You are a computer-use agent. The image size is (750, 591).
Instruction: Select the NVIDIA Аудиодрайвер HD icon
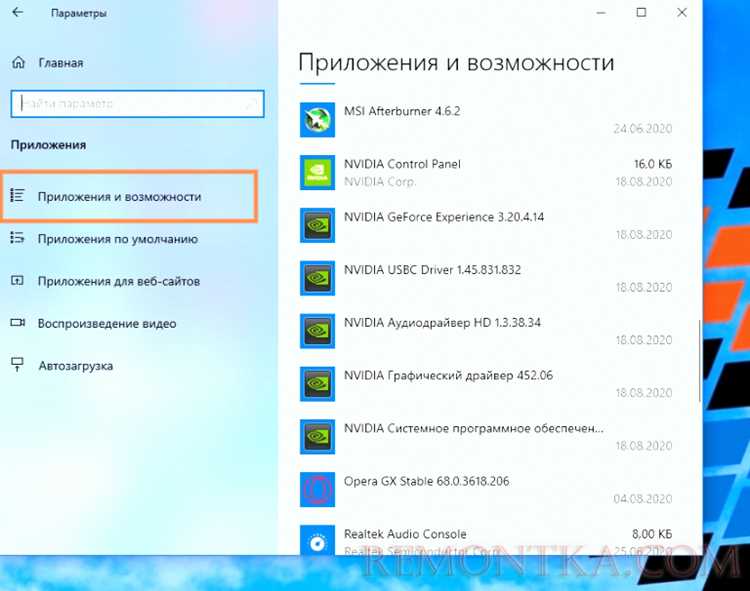(317, 331)
